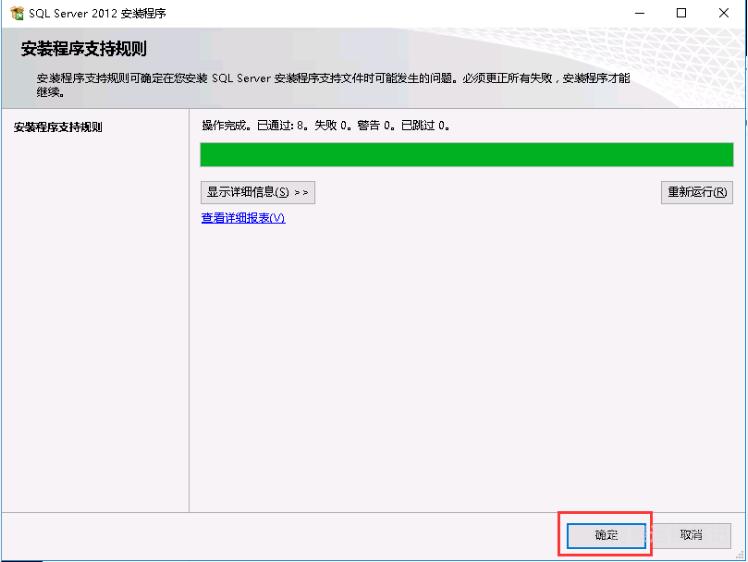748x562 pixels.
Task: Click the green completed progress bar
Action: (x=467, y=154)
